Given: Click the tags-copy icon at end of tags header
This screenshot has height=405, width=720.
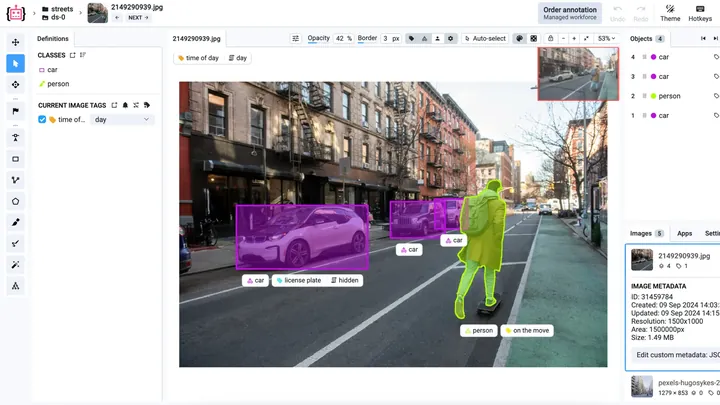Looking at the screenshot, I should tap(147, 105).
